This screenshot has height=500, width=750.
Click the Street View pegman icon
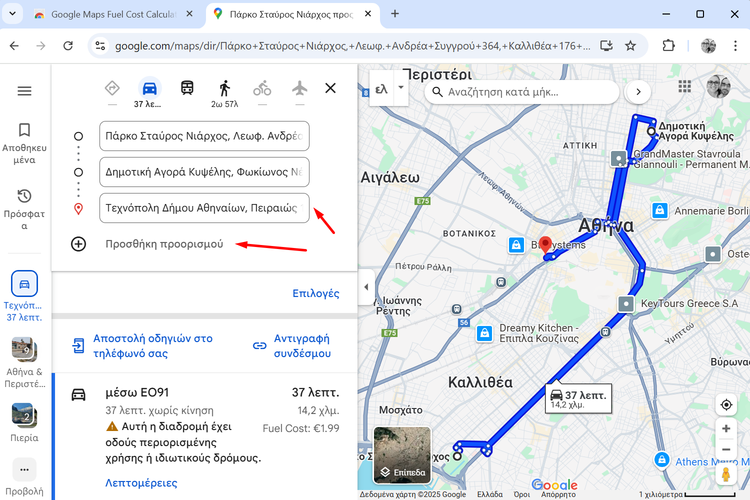[726, 474]
